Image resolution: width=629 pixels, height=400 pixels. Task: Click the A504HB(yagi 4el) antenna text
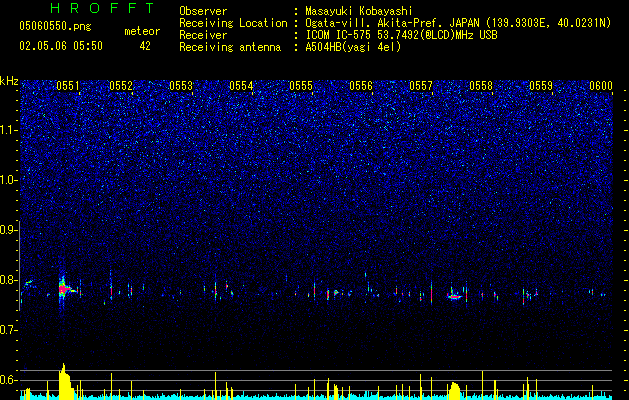(x=353, y=47)
